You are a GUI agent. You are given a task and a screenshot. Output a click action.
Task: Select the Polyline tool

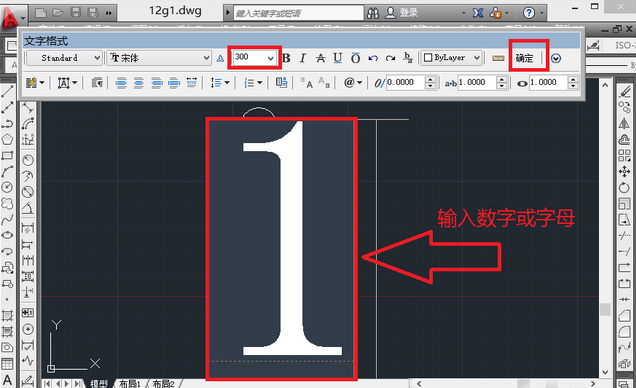click(7, 123)
